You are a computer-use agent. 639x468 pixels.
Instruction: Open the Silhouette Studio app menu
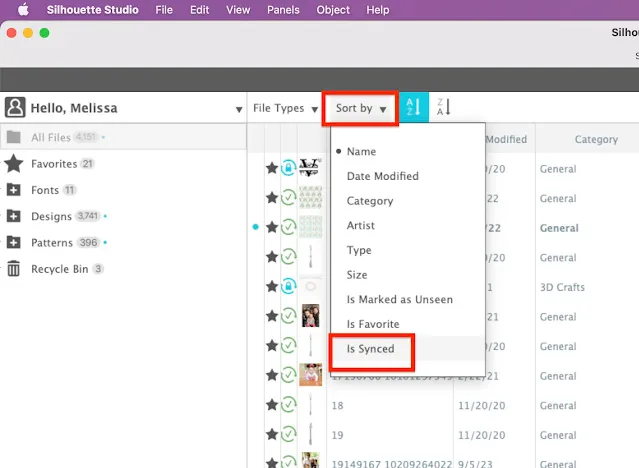(93, 10)
